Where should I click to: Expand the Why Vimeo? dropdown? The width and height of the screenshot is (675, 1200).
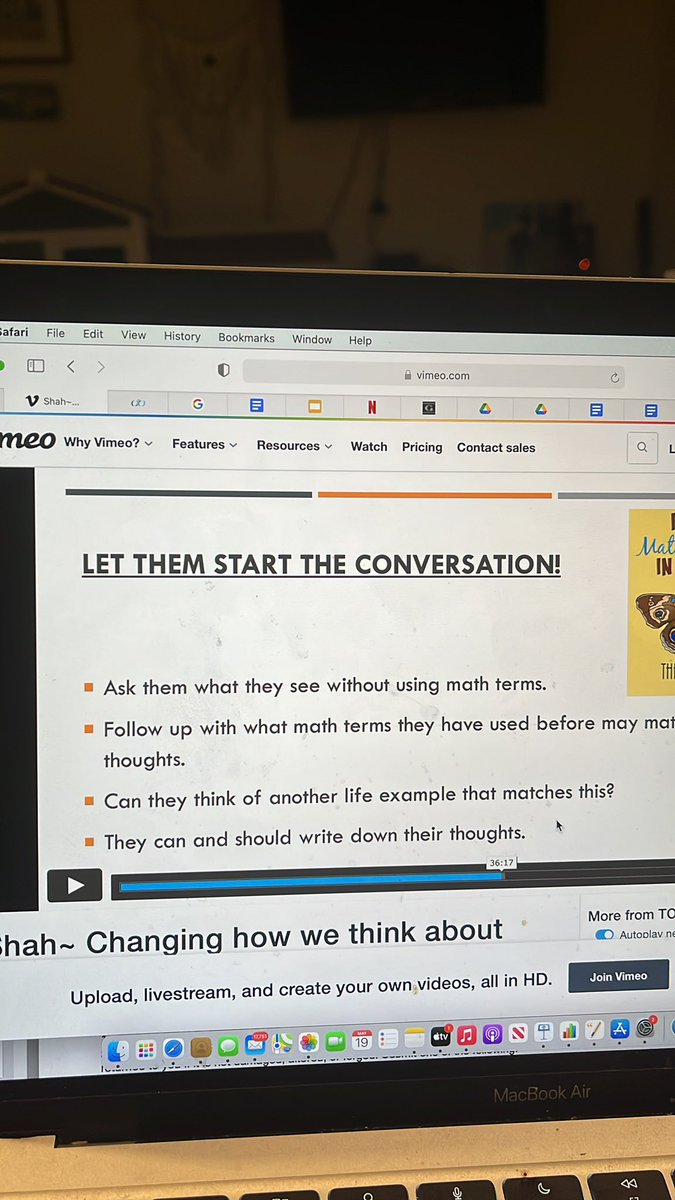(x=108, y=442)
